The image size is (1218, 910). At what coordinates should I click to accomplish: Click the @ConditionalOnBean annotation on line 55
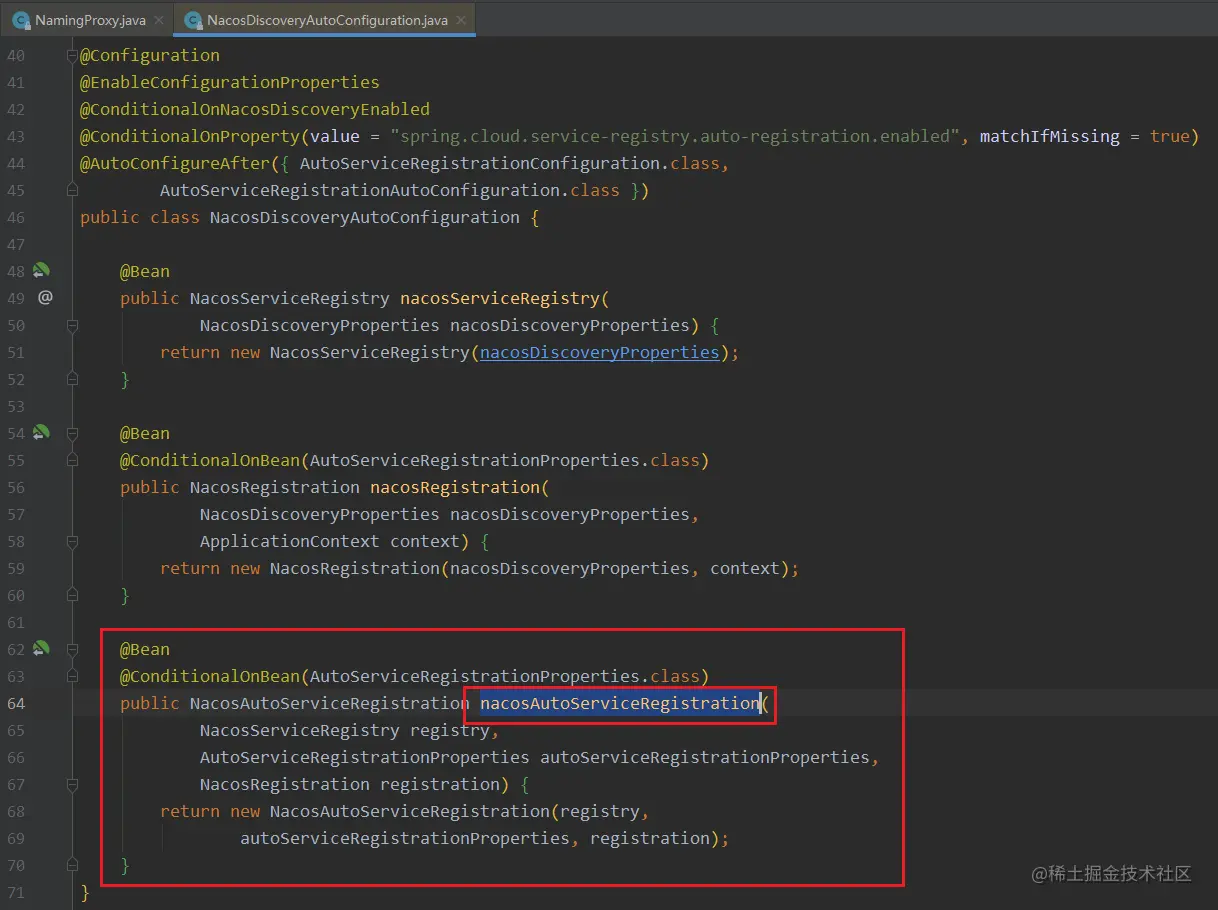(210, 460)
